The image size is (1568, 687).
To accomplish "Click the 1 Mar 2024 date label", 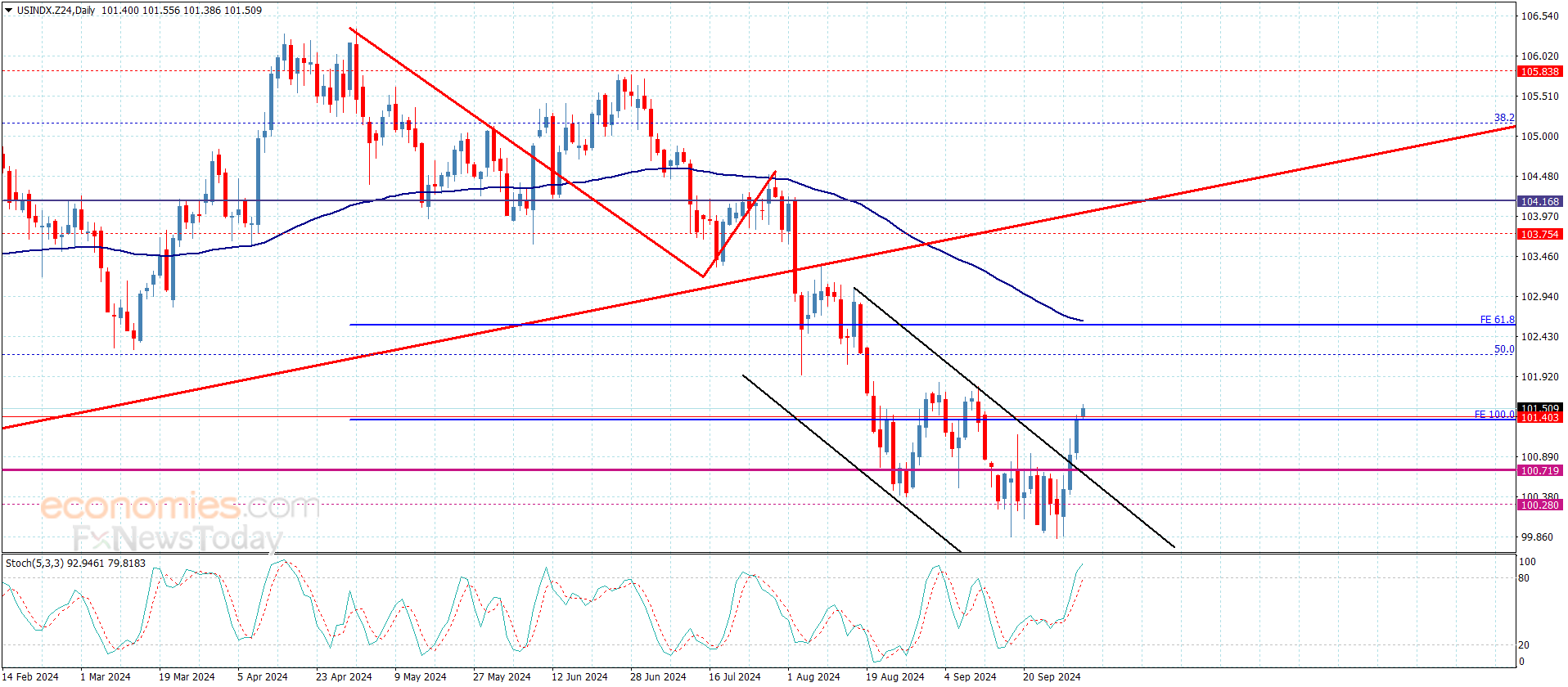I will pos(106,676).
